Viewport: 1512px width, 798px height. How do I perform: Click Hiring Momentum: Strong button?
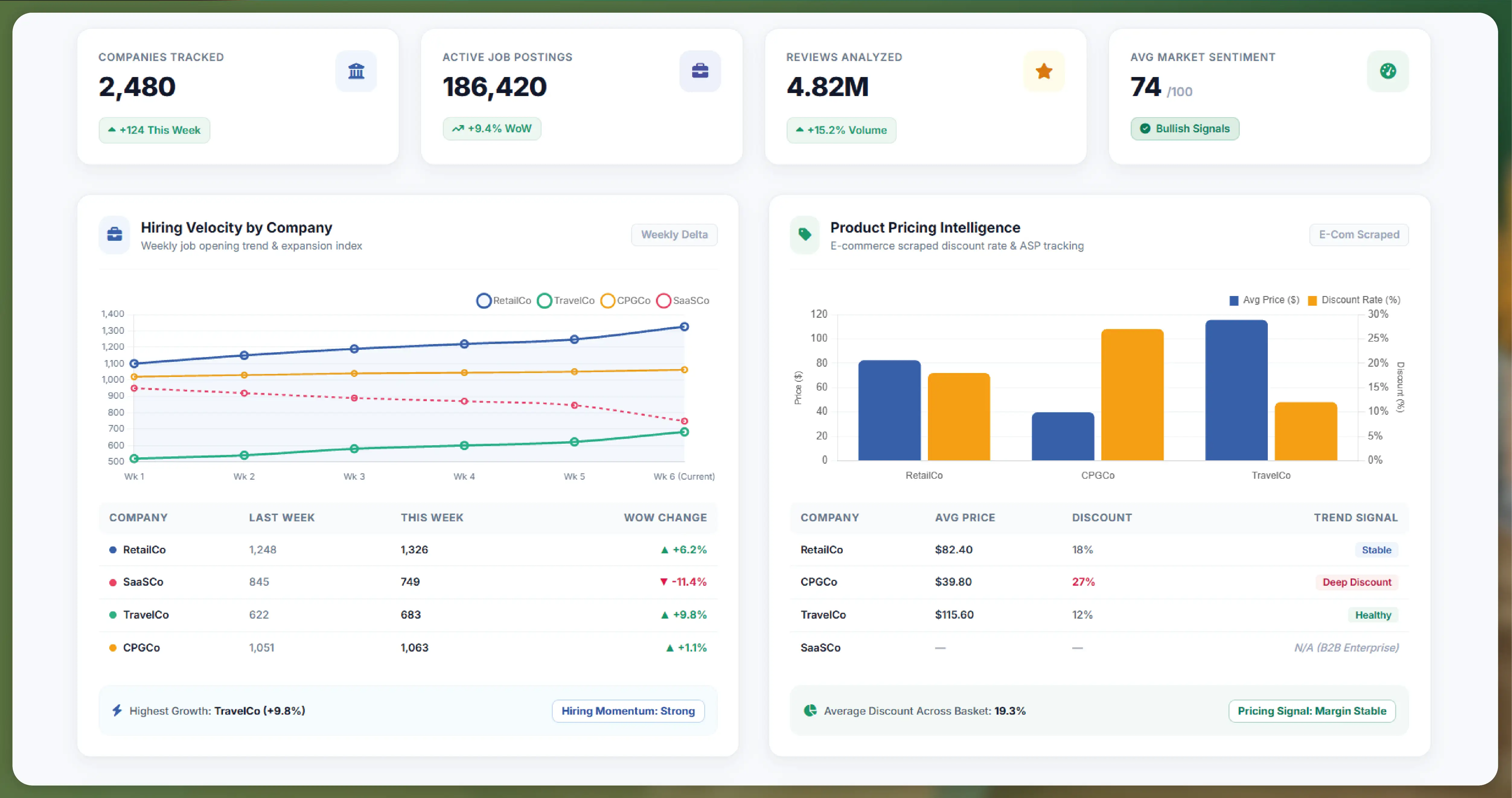(x=628, y=710)
